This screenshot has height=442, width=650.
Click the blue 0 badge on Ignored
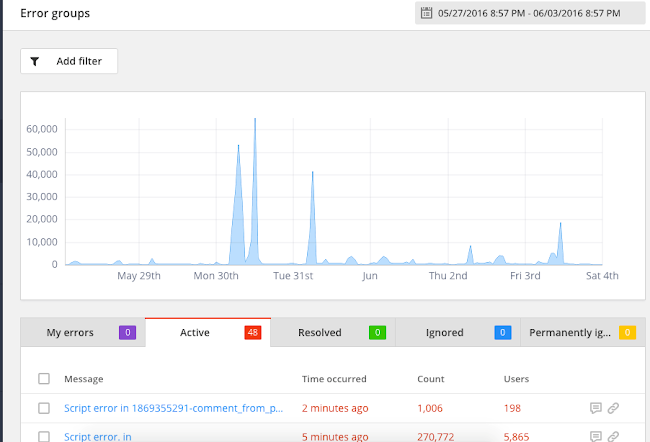(x=503, y=333)
